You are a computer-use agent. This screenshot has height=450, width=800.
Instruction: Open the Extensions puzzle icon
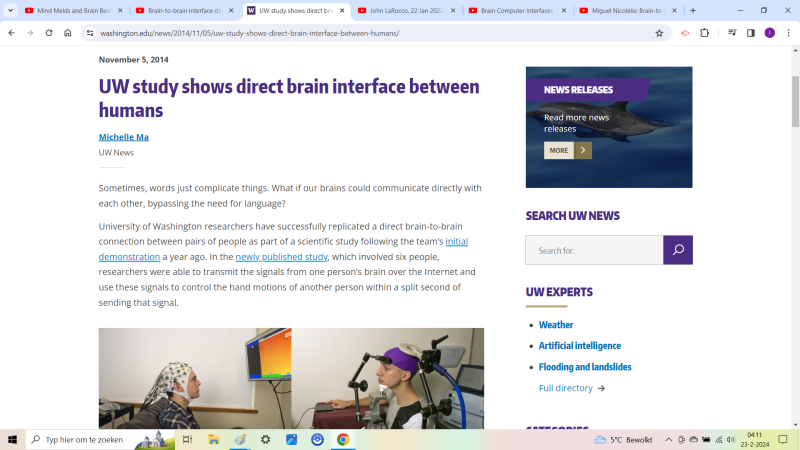[x=705, y=33]
